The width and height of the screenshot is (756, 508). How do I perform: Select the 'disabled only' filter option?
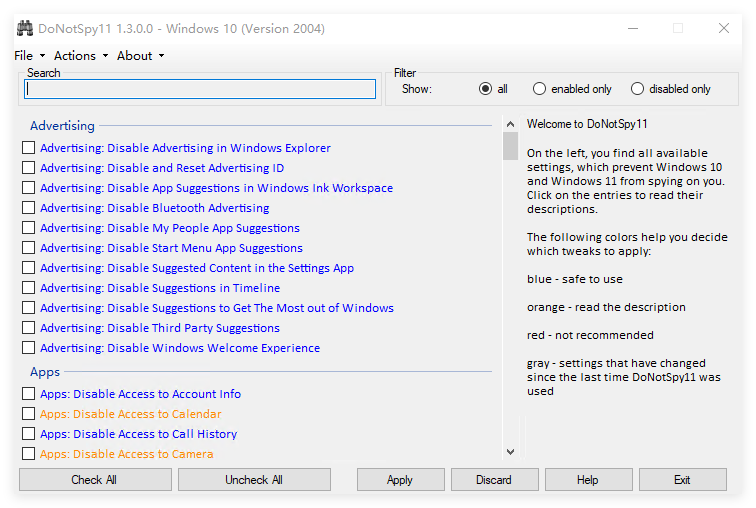(x=637, y=89)
